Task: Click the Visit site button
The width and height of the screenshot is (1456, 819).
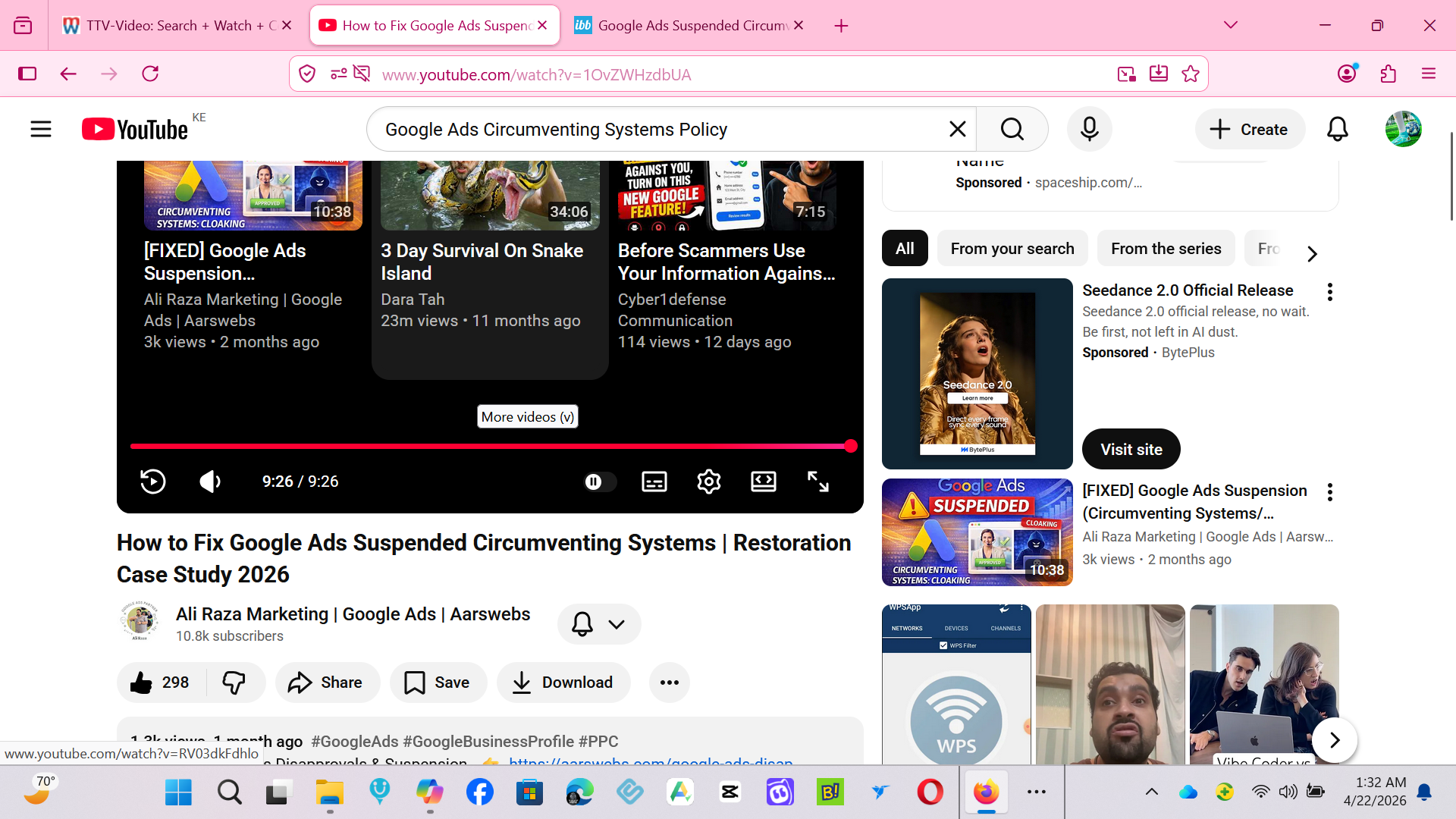Action: (x=1131, y=449)
